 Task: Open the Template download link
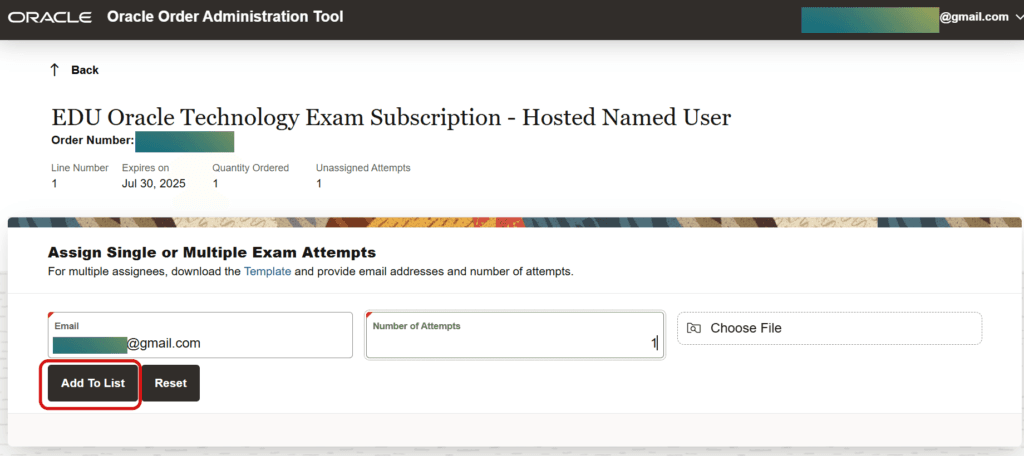(267, 271)
